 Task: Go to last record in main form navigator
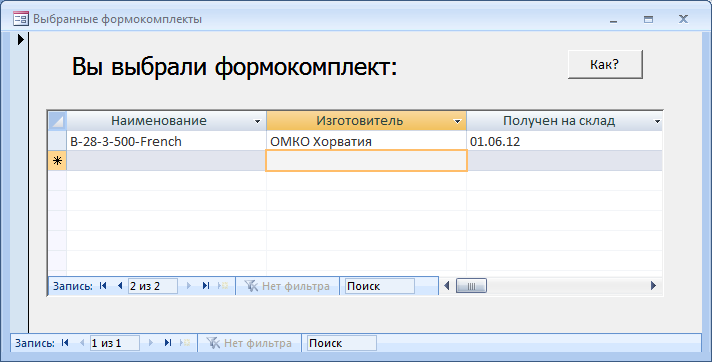[x=168, y=343]
